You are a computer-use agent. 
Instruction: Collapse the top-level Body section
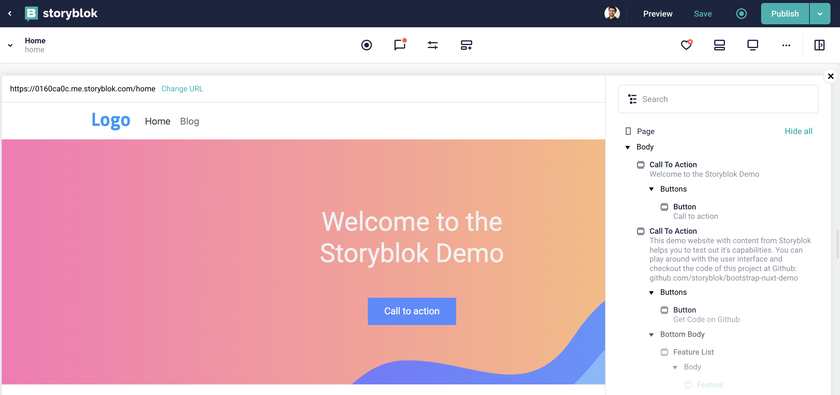(628, 147)
